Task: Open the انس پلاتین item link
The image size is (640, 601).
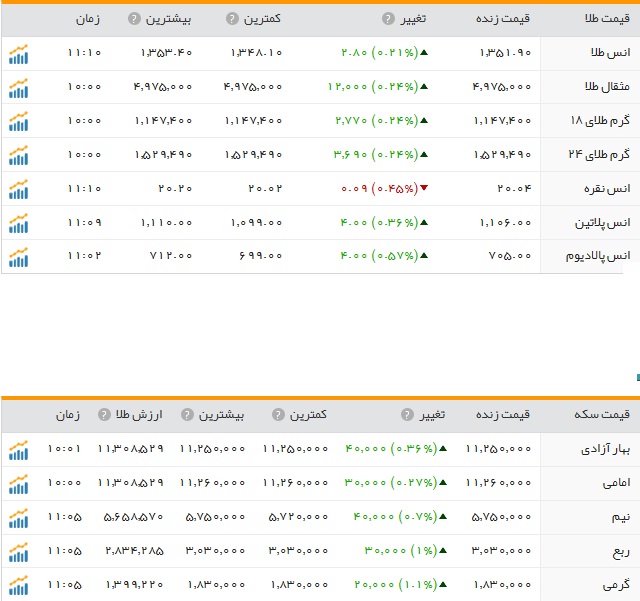Action: (x=602, y=223)
